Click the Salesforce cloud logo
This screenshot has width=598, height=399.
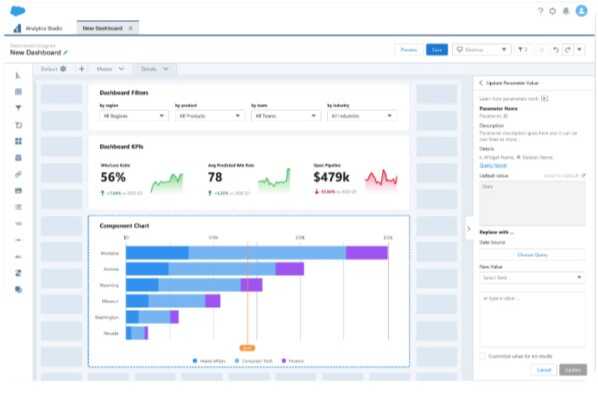(18, 11)
